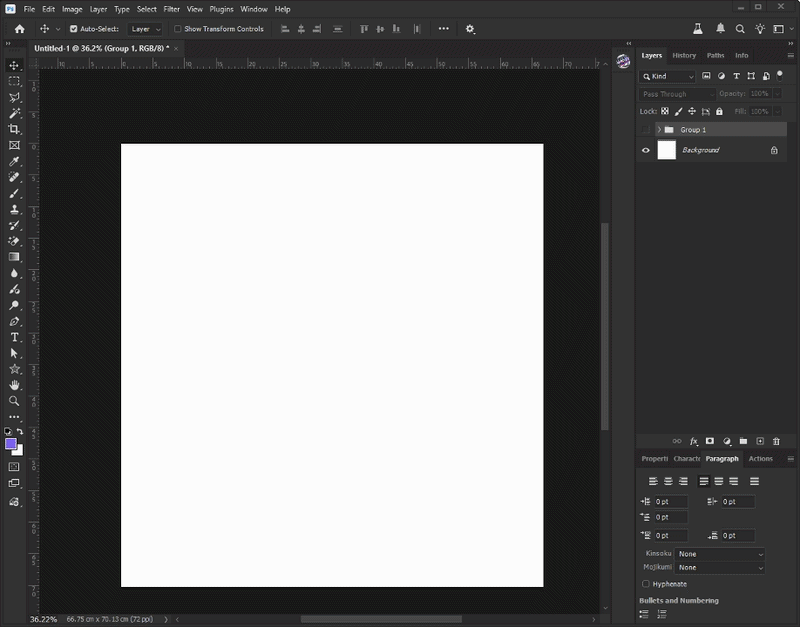Click Create new layer icon

(x=760, y=441)
